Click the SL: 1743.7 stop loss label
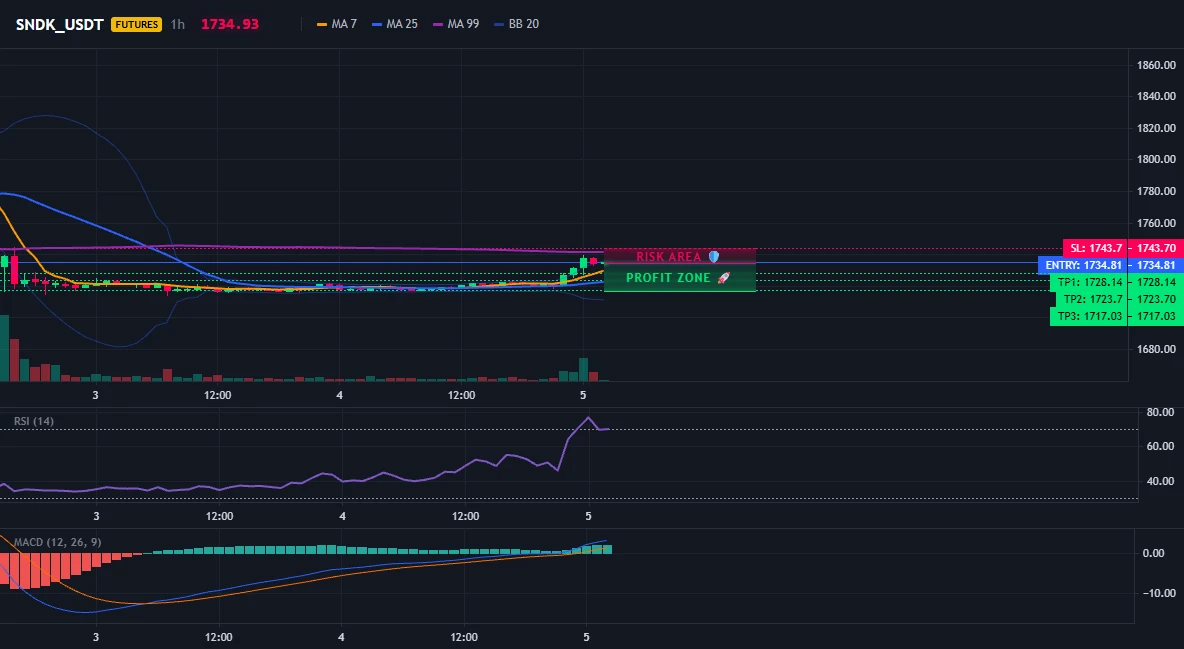This screenshot has width=1184, height=649. (1095, 248)
